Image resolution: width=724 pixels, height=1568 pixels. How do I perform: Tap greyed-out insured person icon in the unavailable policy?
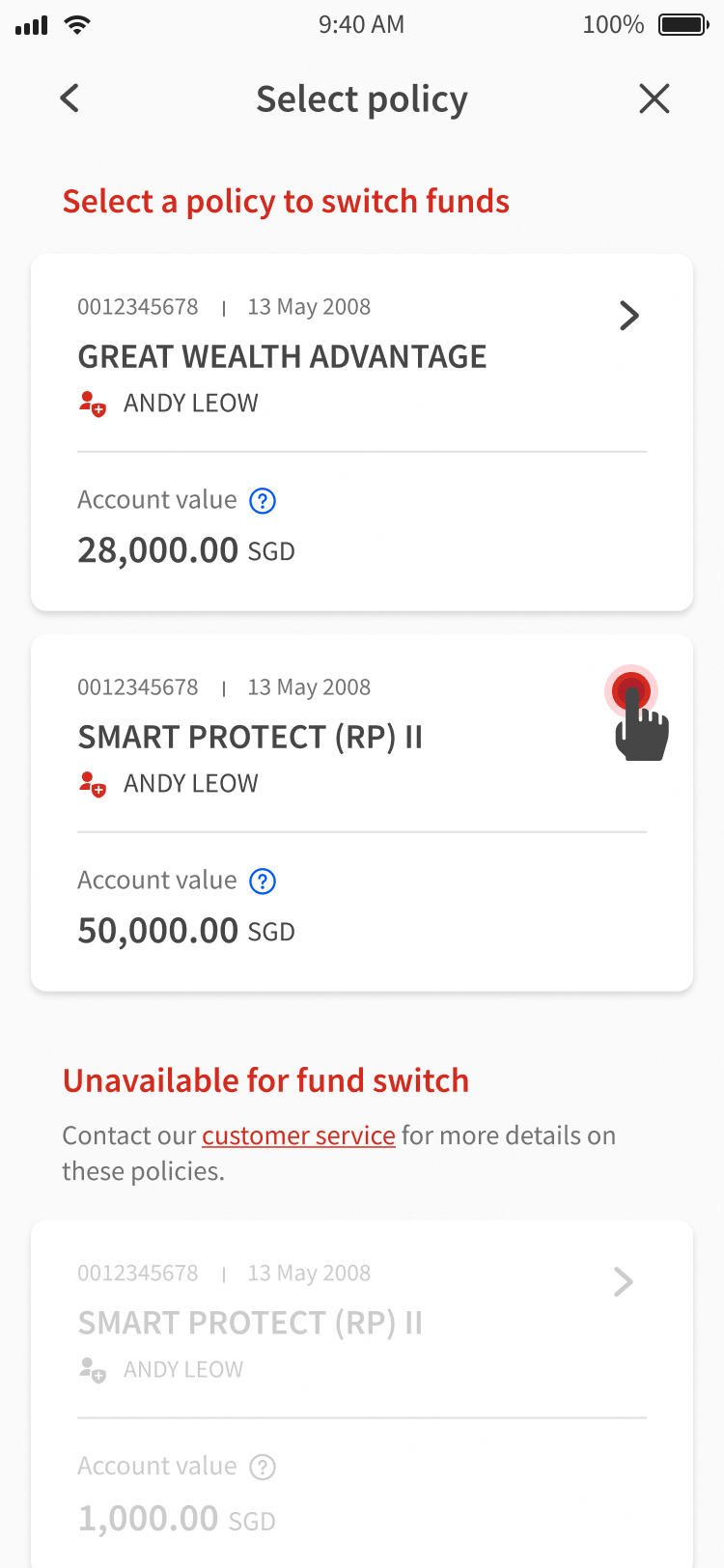click(x=92, y=1370)
